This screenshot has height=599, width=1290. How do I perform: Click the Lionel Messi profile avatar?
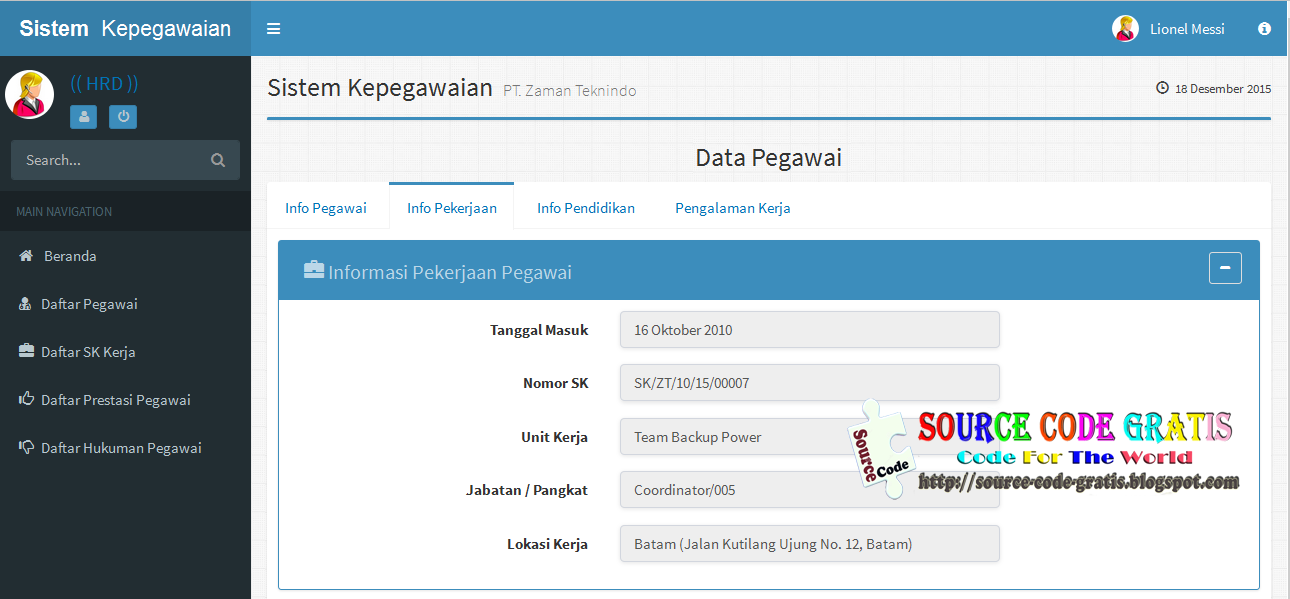[x=1126, y=29]
